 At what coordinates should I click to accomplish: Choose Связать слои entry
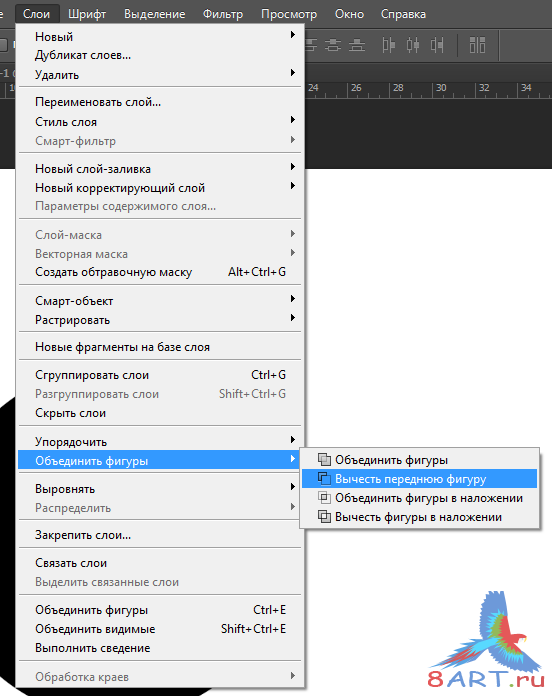(160, 563)
